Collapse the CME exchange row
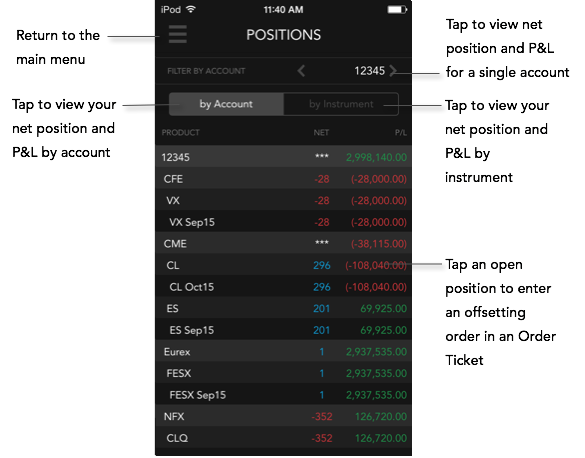Screen dimensions: 585x458 pos(284,244)
